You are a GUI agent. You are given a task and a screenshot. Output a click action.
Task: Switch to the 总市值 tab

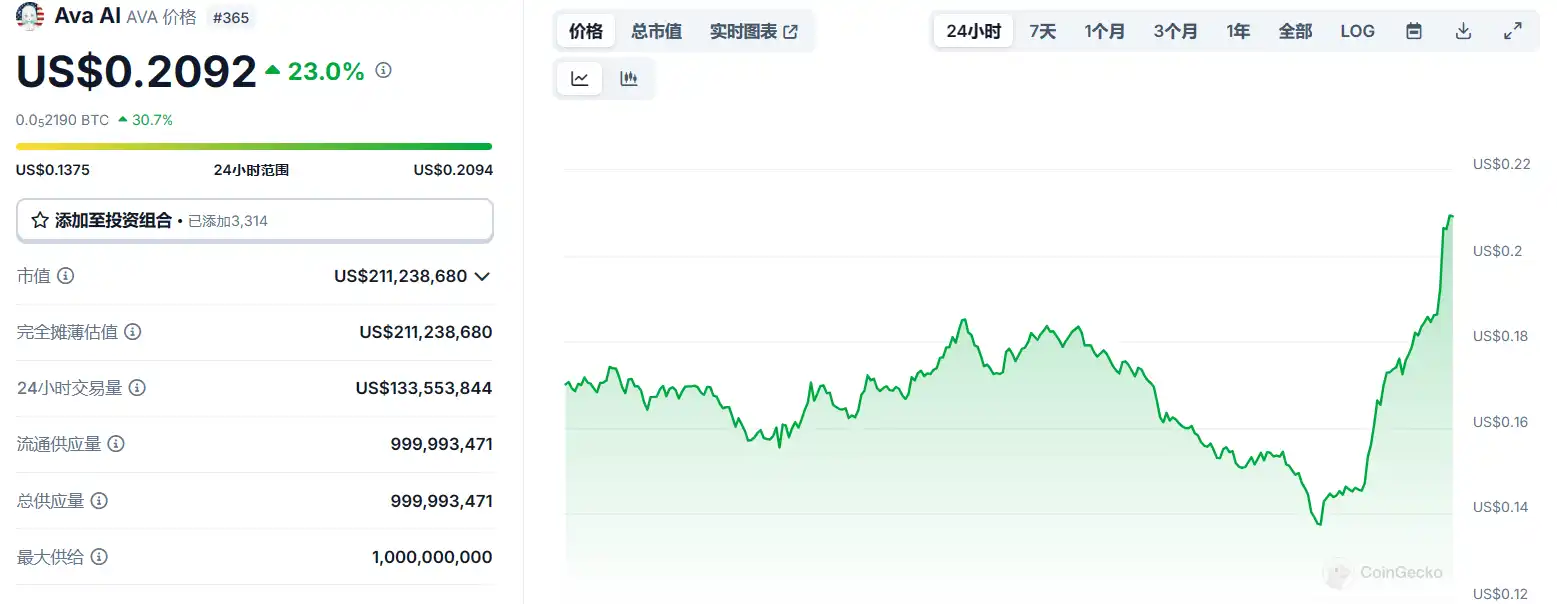656,31
